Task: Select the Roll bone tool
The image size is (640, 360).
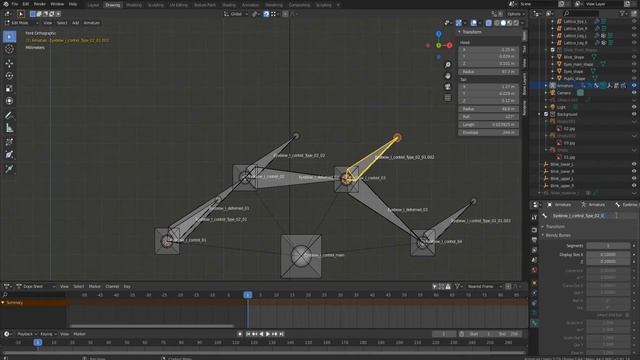Action: point(9,142)
